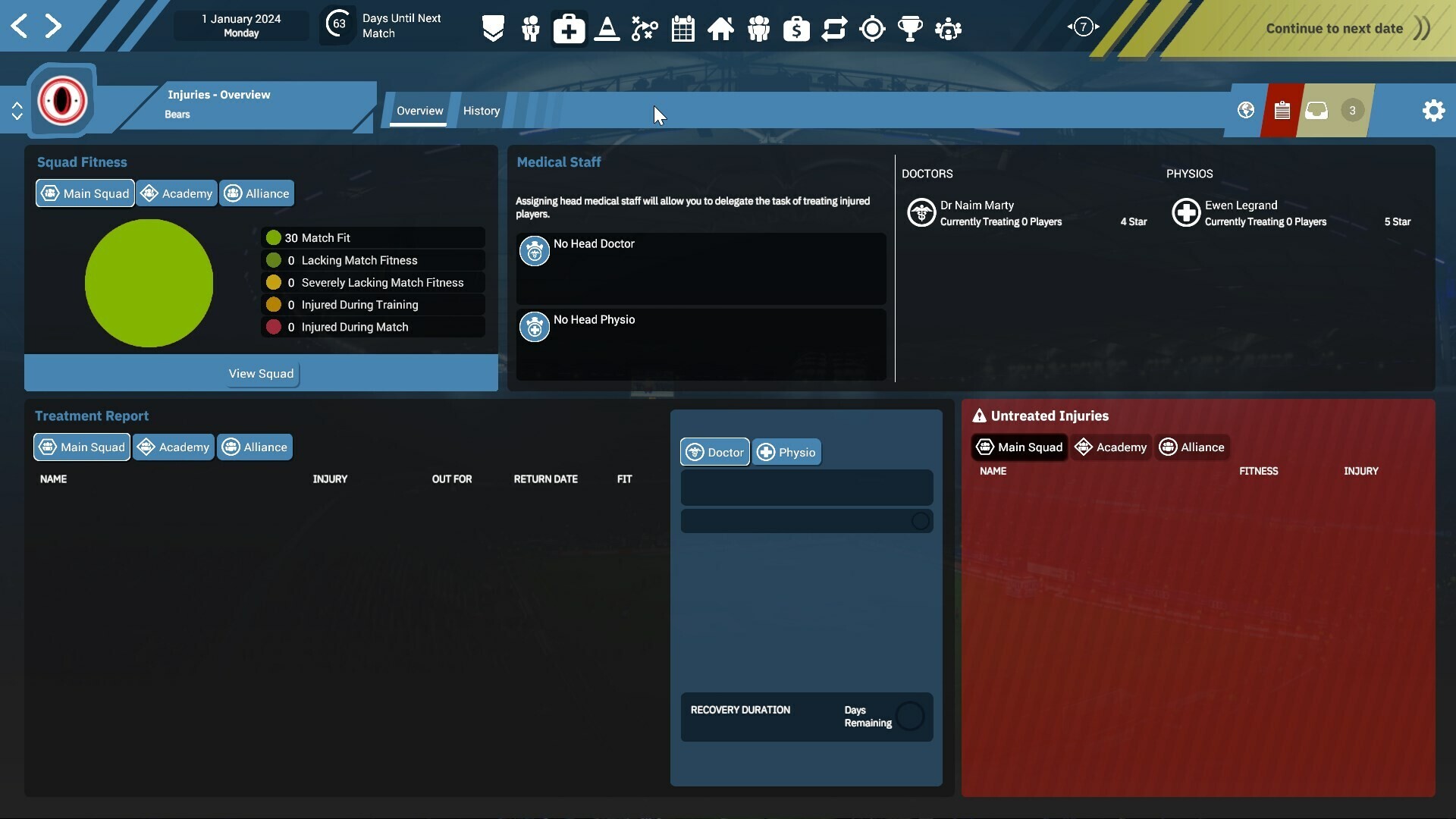Open the settings gear menu

1433,110
